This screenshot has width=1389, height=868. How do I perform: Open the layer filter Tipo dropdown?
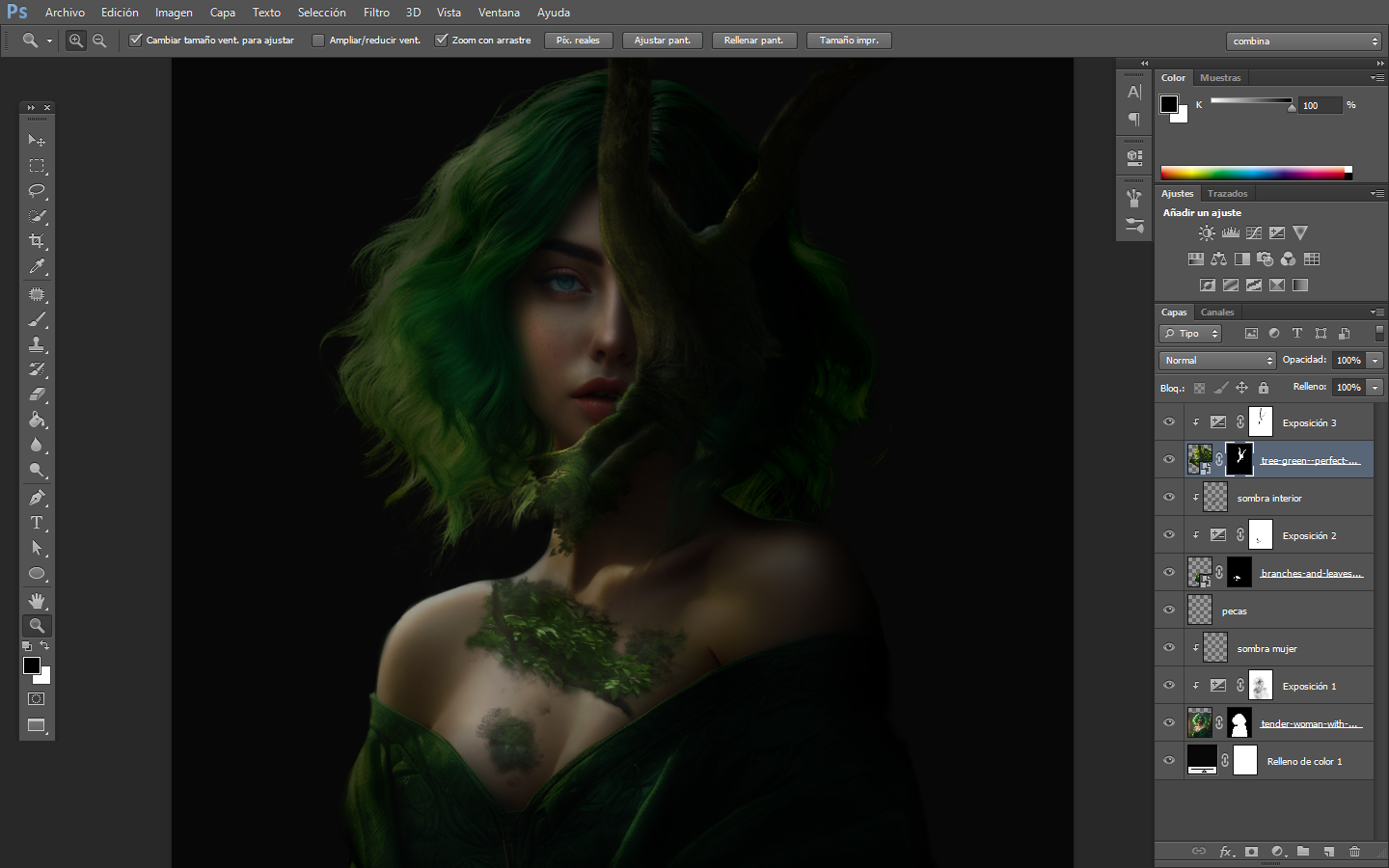click(1191, 334)
